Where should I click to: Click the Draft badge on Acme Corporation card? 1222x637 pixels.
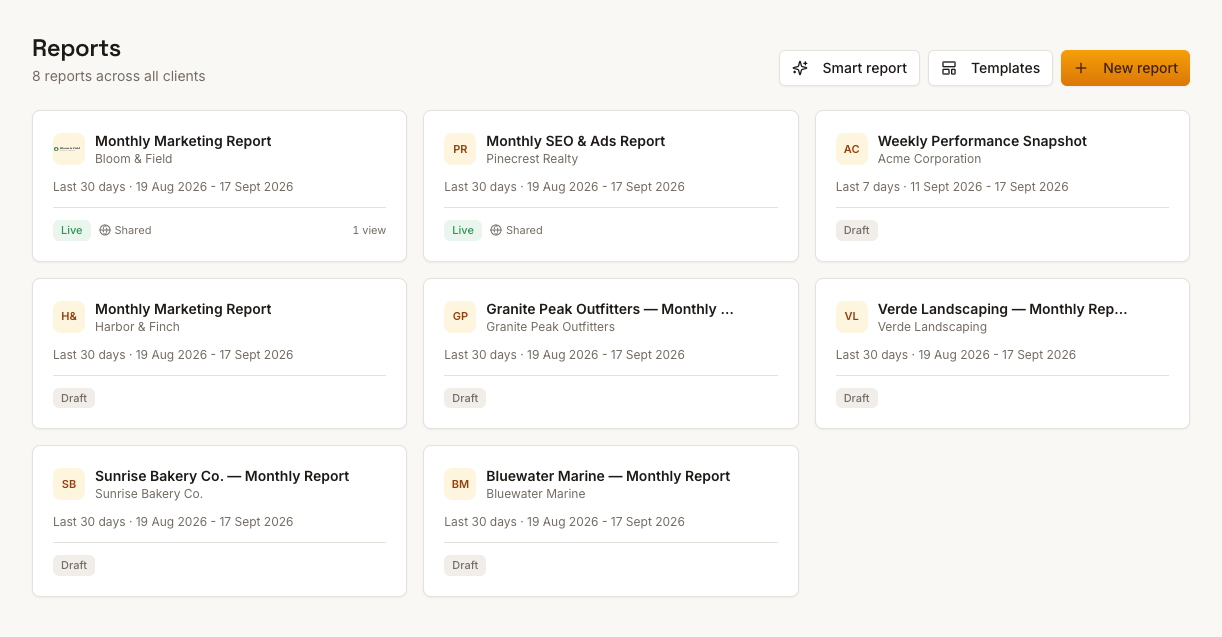pos(857,230)
